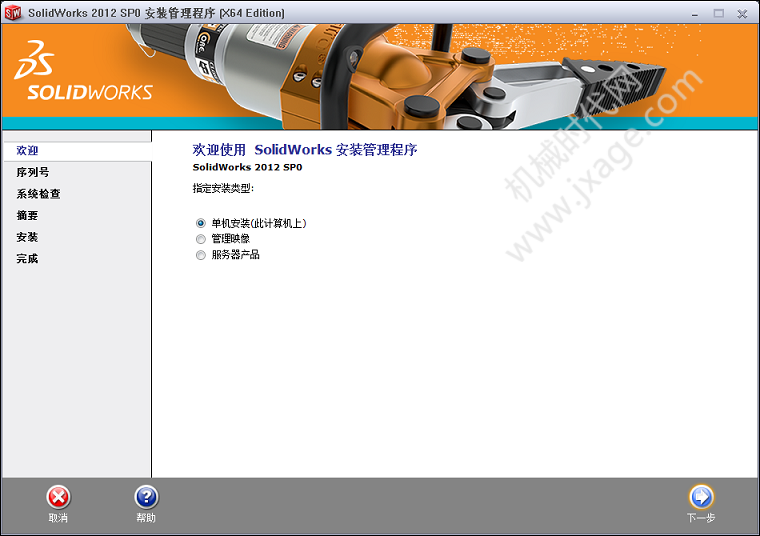This screenshot has width=760, height=536.
Task: Go to Next step (下一步) arrow
Action: point(701,497)
